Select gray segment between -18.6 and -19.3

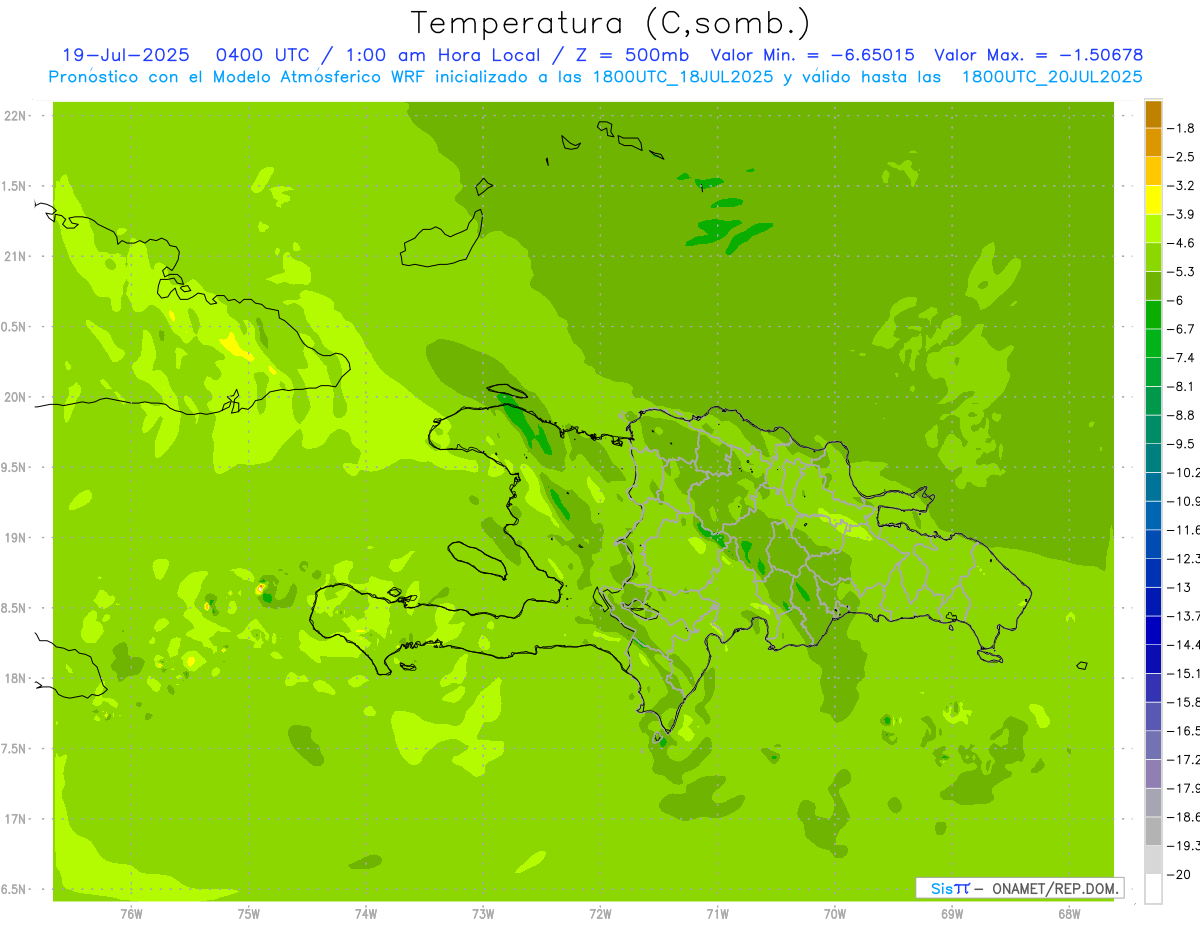(x=1153, y=831)
